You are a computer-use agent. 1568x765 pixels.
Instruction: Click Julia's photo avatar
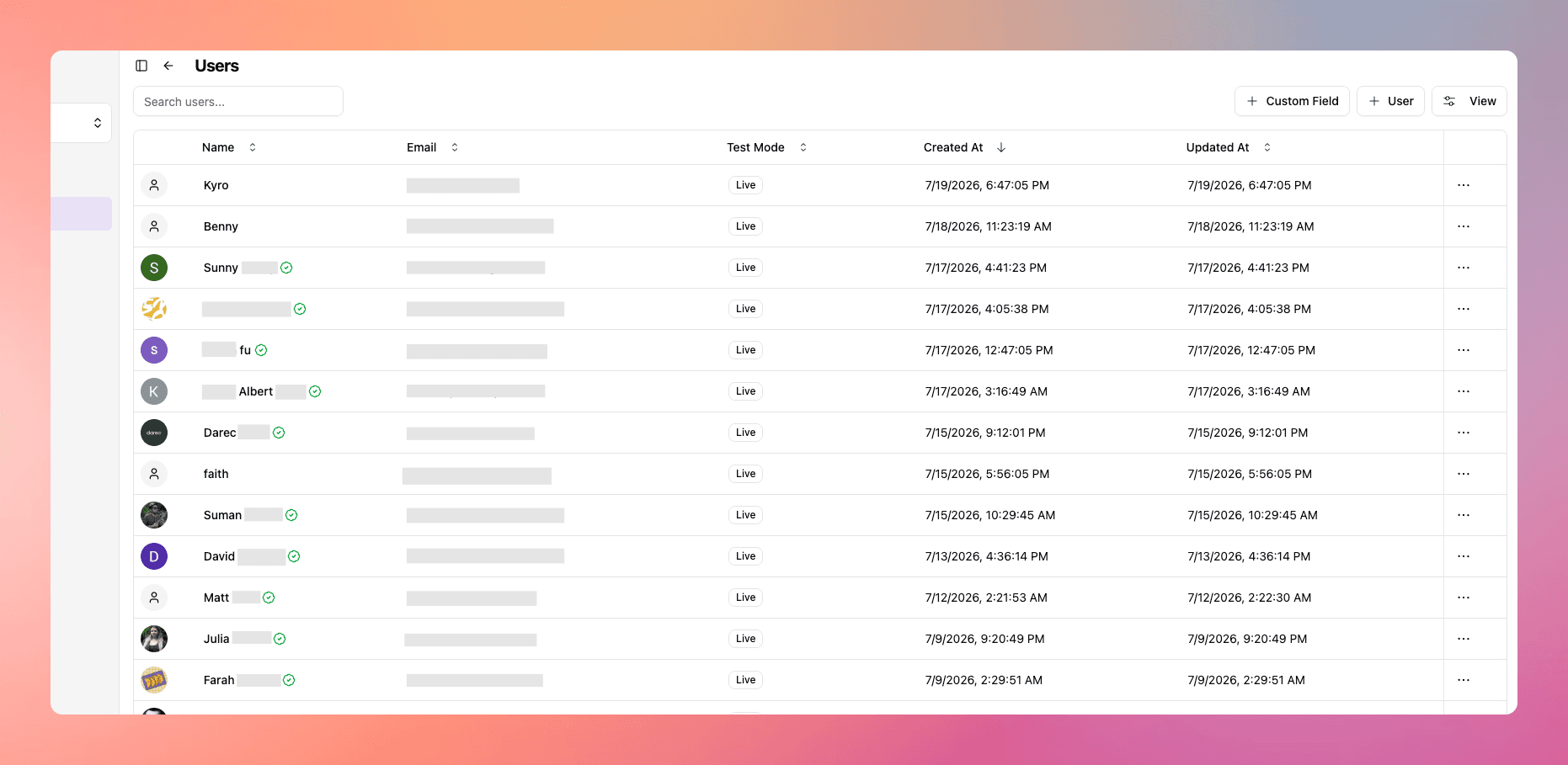coord(154,639)
